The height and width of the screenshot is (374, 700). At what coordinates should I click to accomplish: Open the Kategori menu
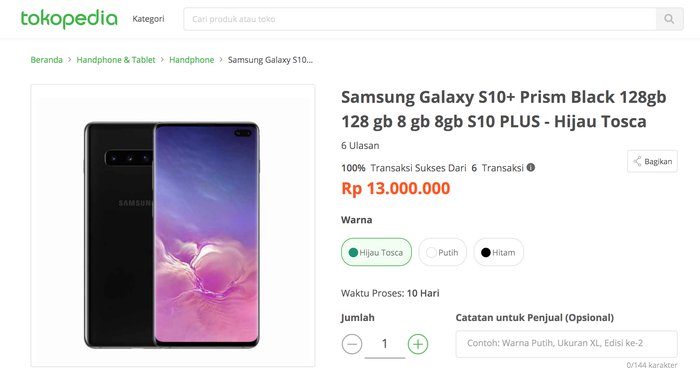pos(148,19)
